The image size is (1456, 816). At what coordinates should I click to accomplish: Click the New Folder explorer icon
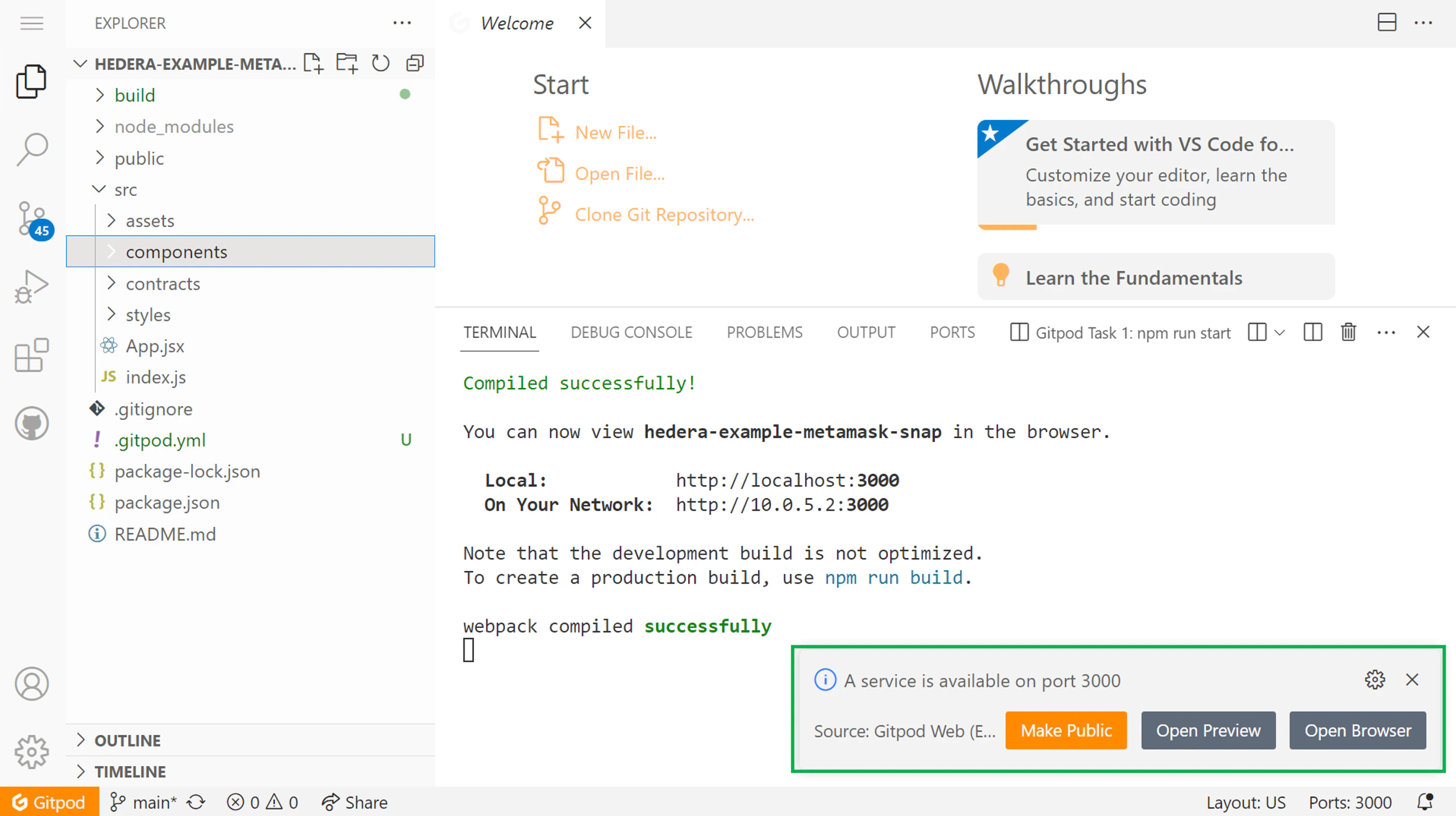[346, 63]
